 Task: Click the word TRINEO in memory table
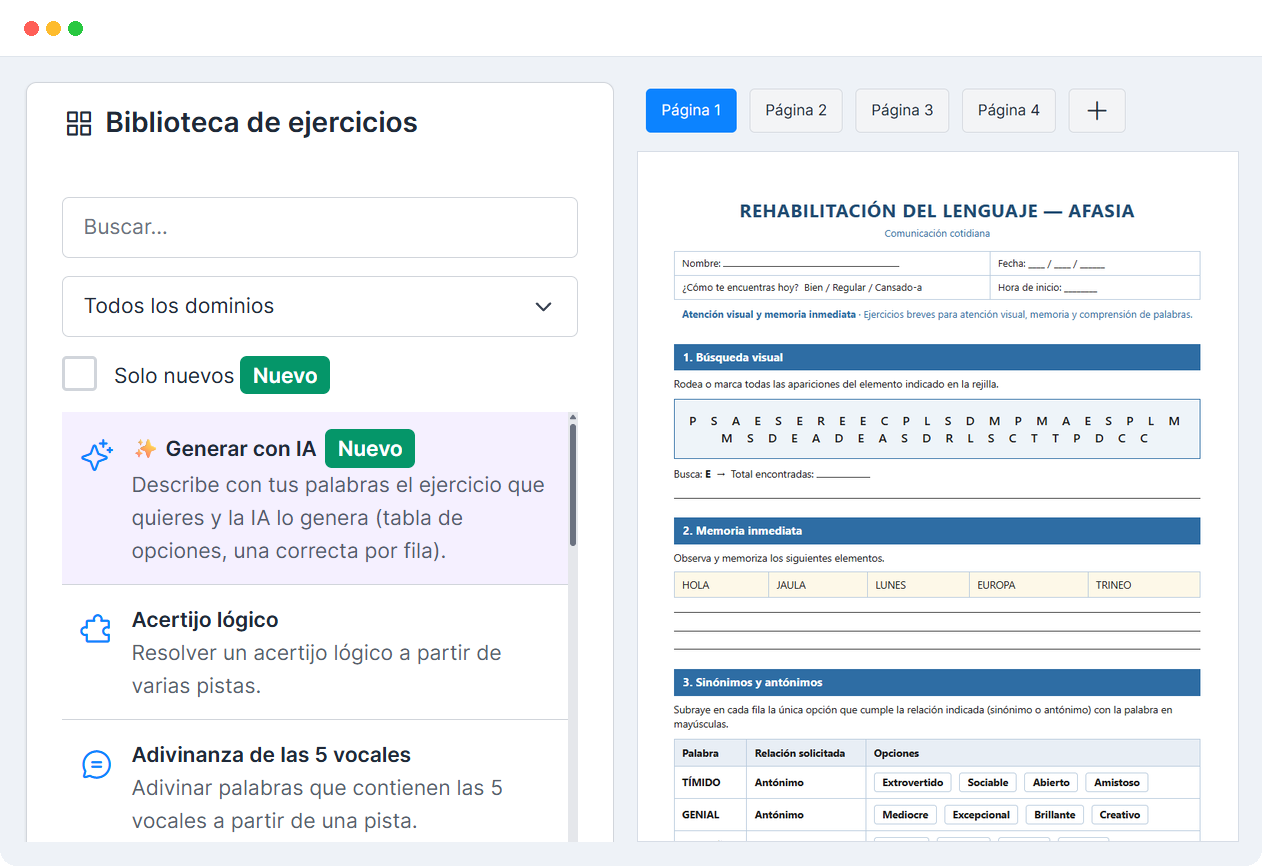click(1113, 585)
